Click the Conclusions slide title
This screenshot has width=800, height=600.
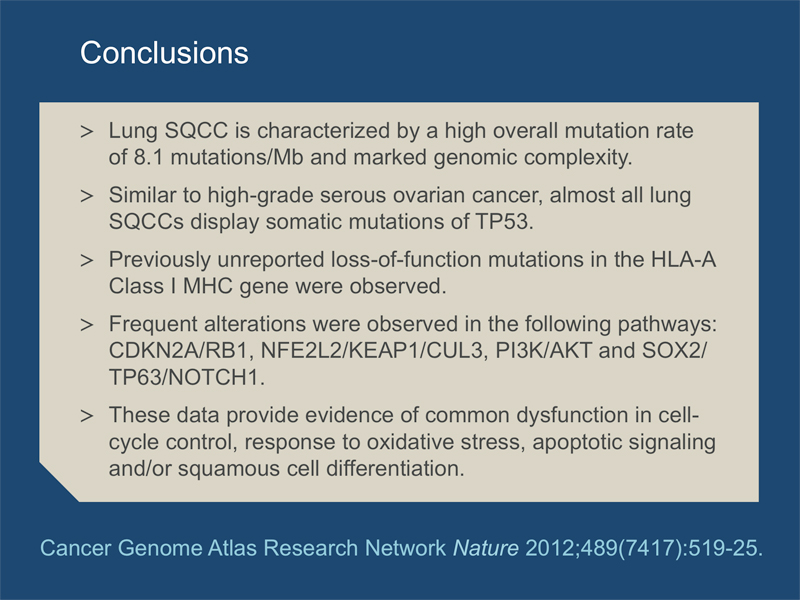pyautogui.click(x=164, y=53)
